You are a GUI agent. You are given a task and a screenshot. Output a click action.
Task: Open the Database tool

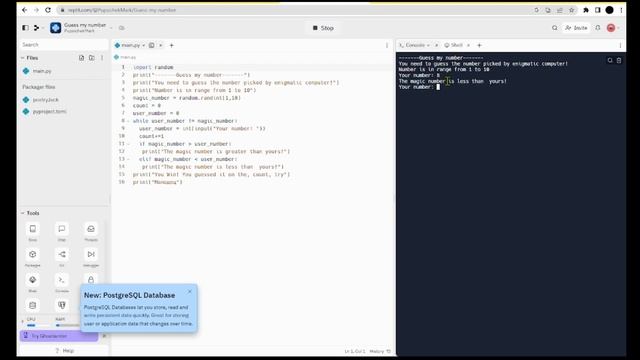[x=33, y=305]
